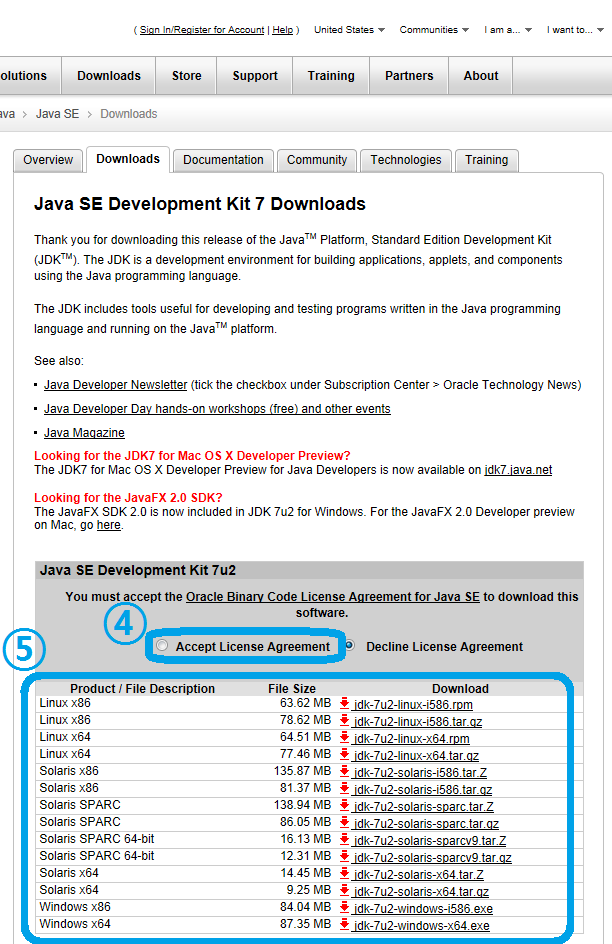Image resolution: width=612 pixels, height=944 pixels.
Task: Click download arrow icon for jdk-7u2-linux-x64.rpm
Action: [x=344, y=737]
